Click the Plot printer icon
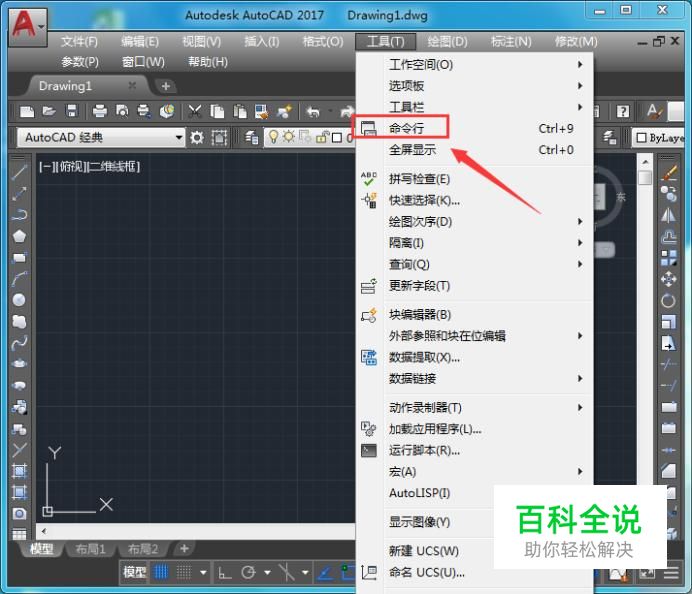Image resolution: width=692 pixels, height=594 pixels. tap(100, 111)
